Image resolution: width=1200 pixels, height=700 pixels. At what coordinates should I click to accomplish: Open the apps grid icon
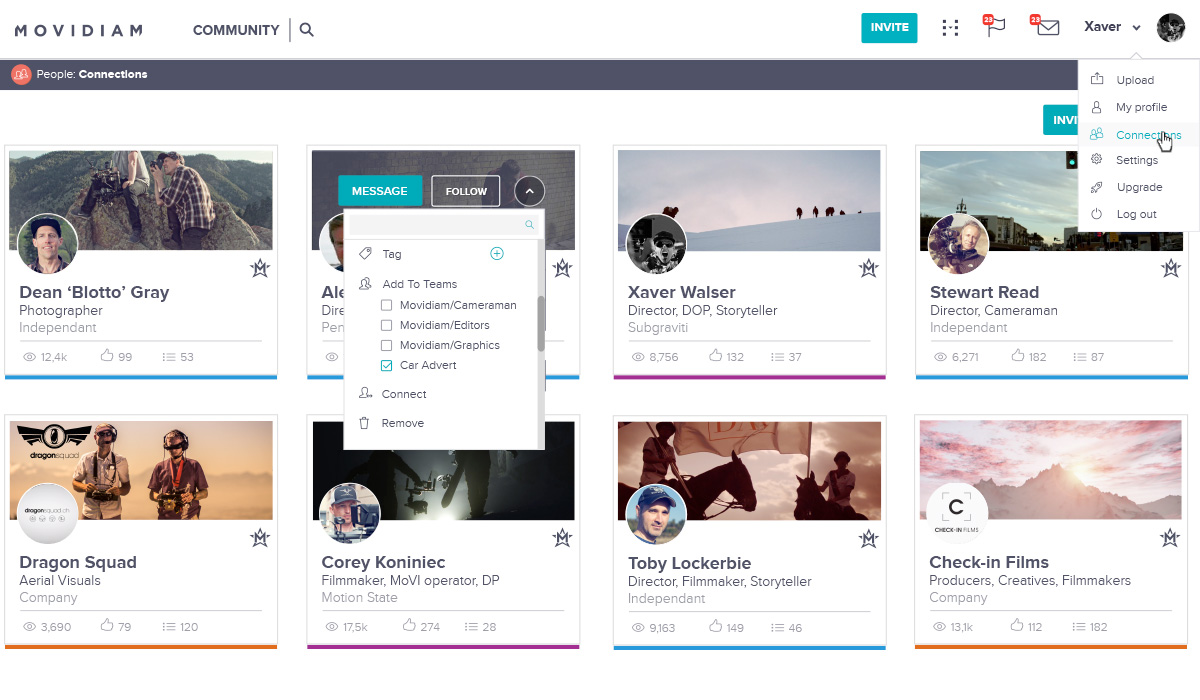click(x=950, y=28)
